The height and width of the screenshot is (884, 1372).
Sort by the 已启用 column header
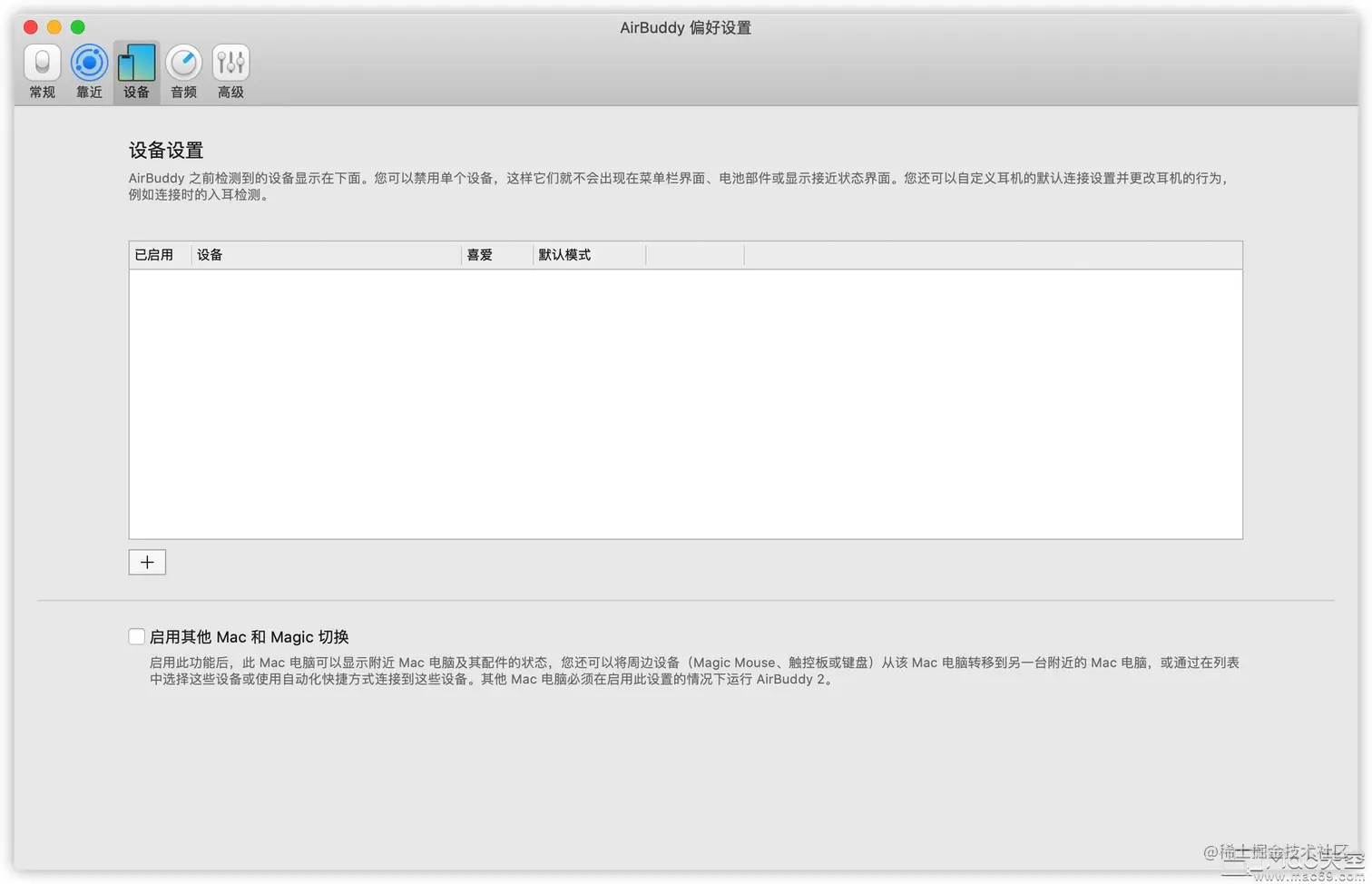coord(160,255)
